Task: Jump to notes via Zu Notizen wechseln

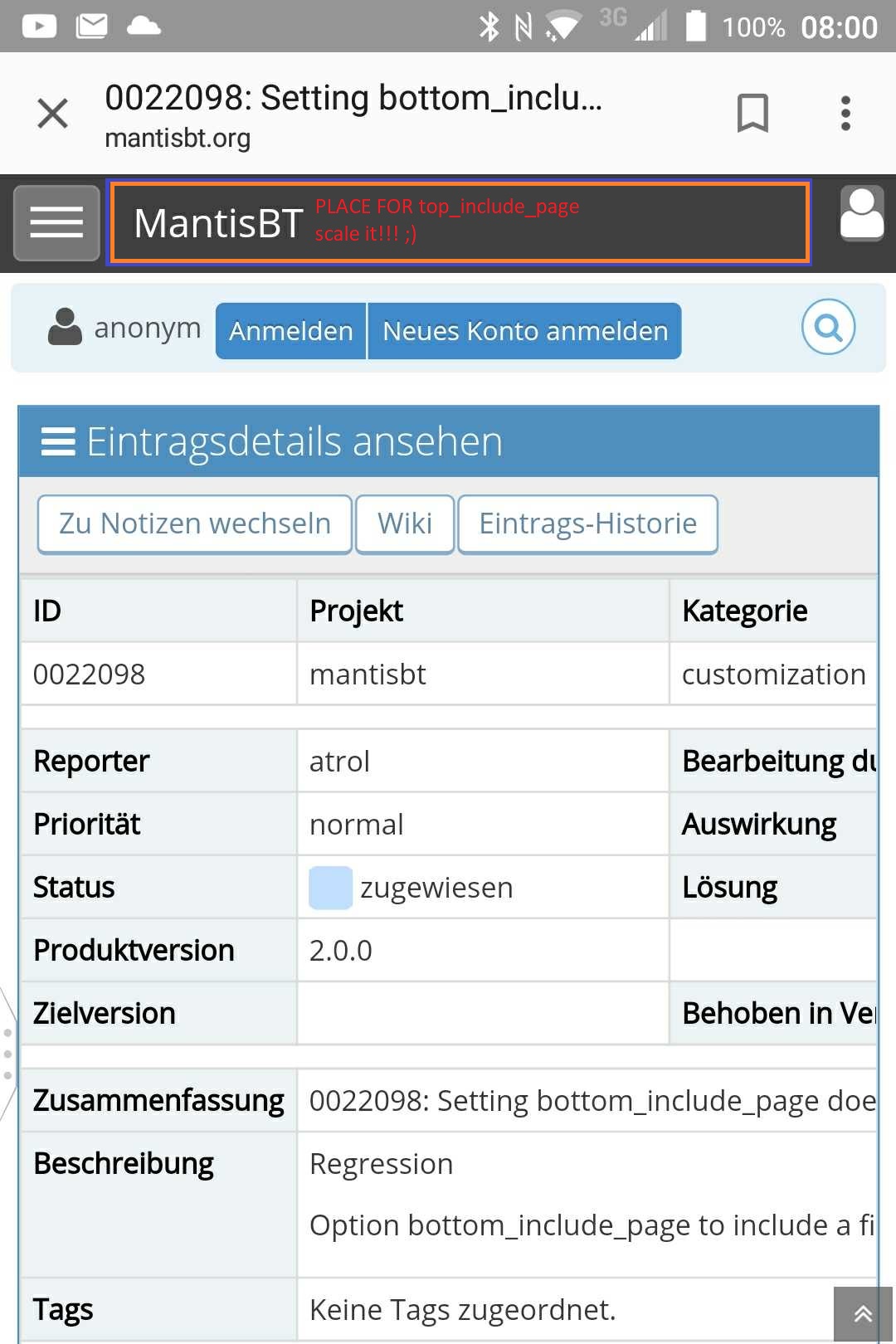Action: point(195,523)
